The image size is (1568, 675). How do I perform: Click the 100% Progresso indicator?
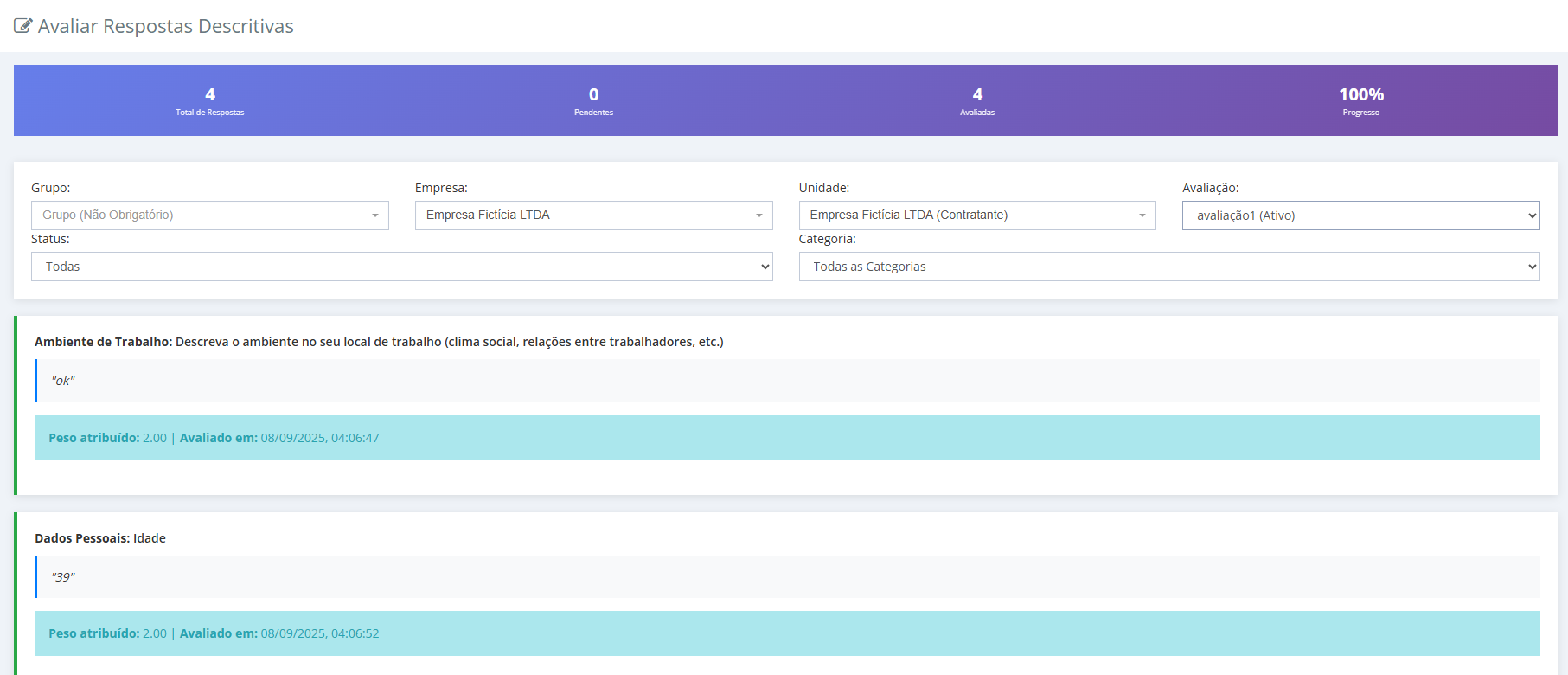pos(1360,101)
